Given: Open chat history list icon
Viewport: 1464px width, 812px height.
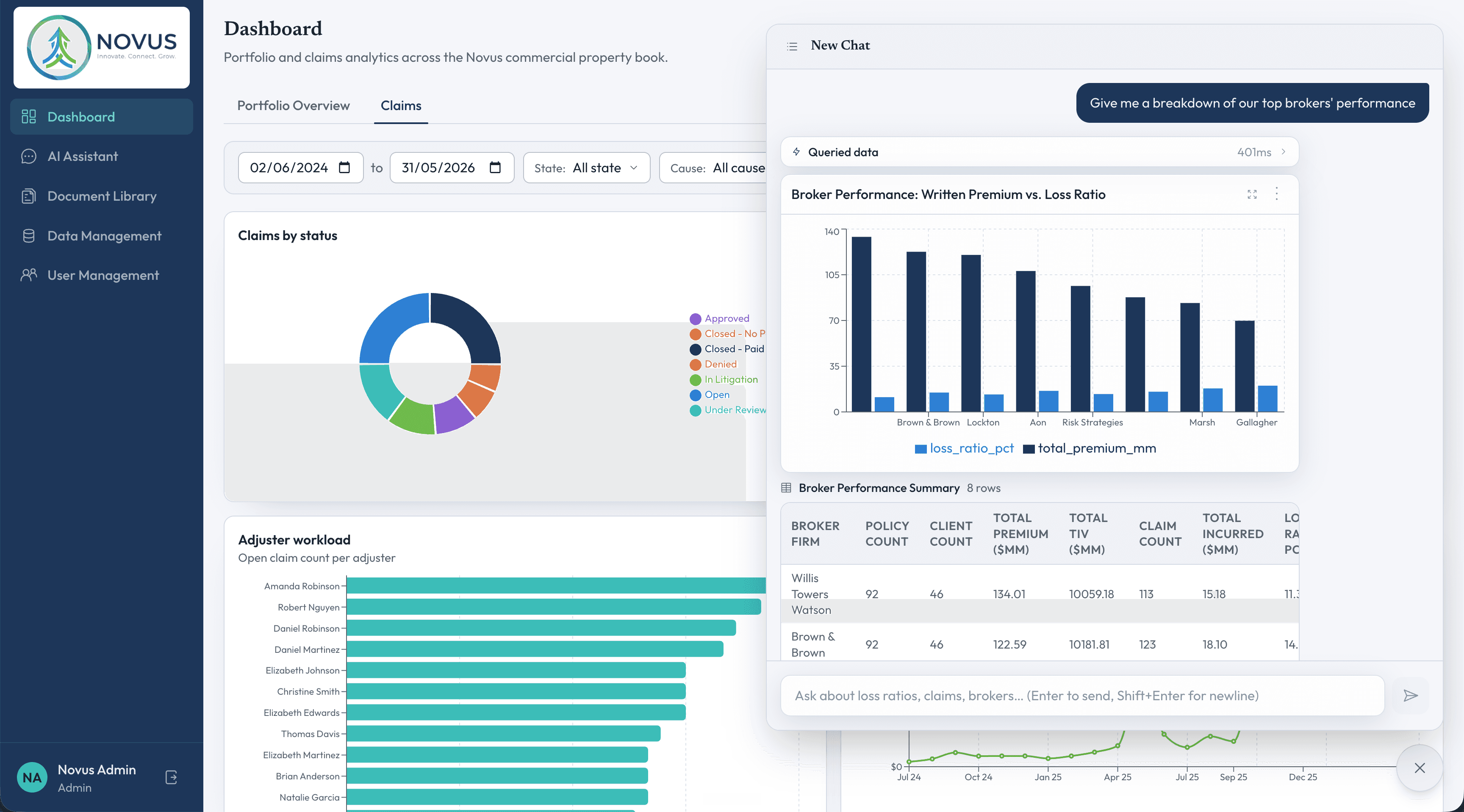Looking at the screenshot, I should [792, 46].
